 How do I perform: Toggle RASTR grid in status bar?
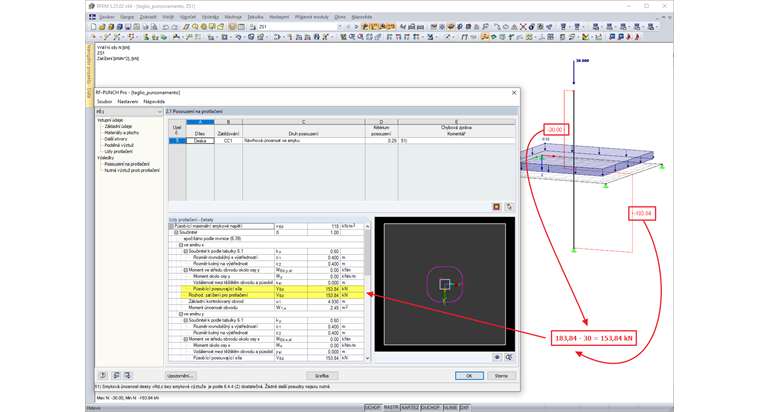[391, 408]
